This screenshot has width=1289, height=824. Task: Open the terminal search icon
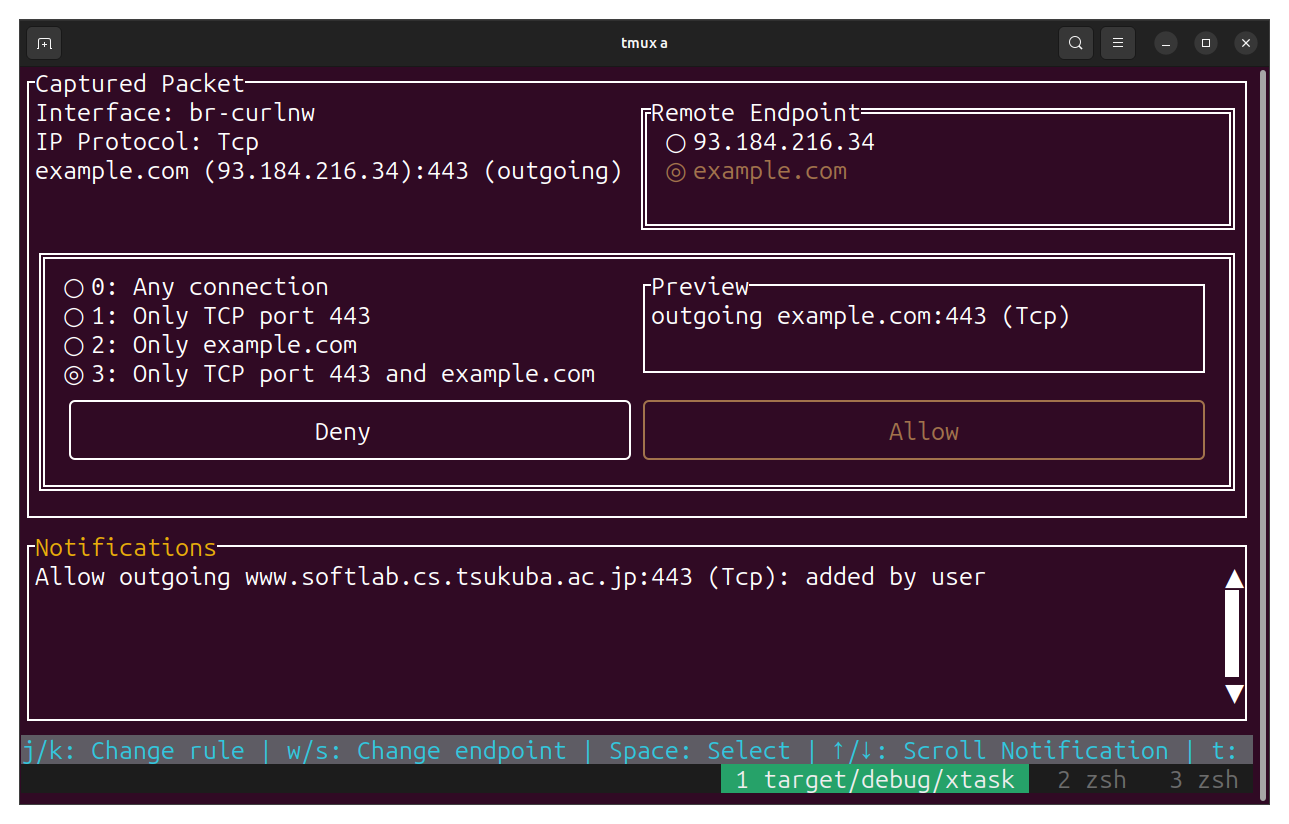[1076, 43]
